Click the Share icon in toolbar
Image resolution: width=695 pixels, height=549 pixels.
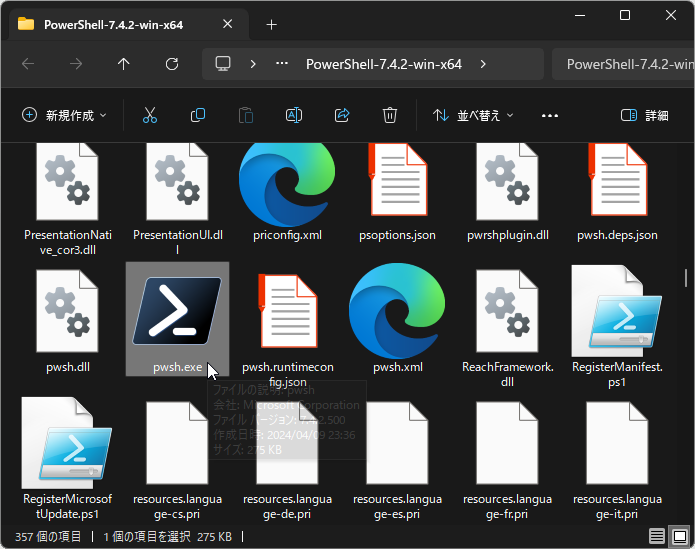pos(342,115)
